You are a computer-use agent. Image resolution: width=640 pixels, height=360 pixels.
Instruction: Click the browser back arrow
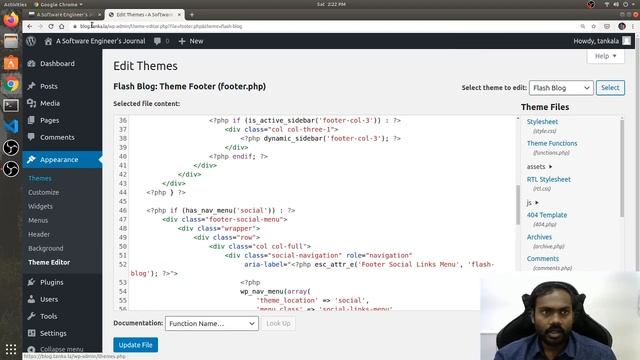[29, 26]
